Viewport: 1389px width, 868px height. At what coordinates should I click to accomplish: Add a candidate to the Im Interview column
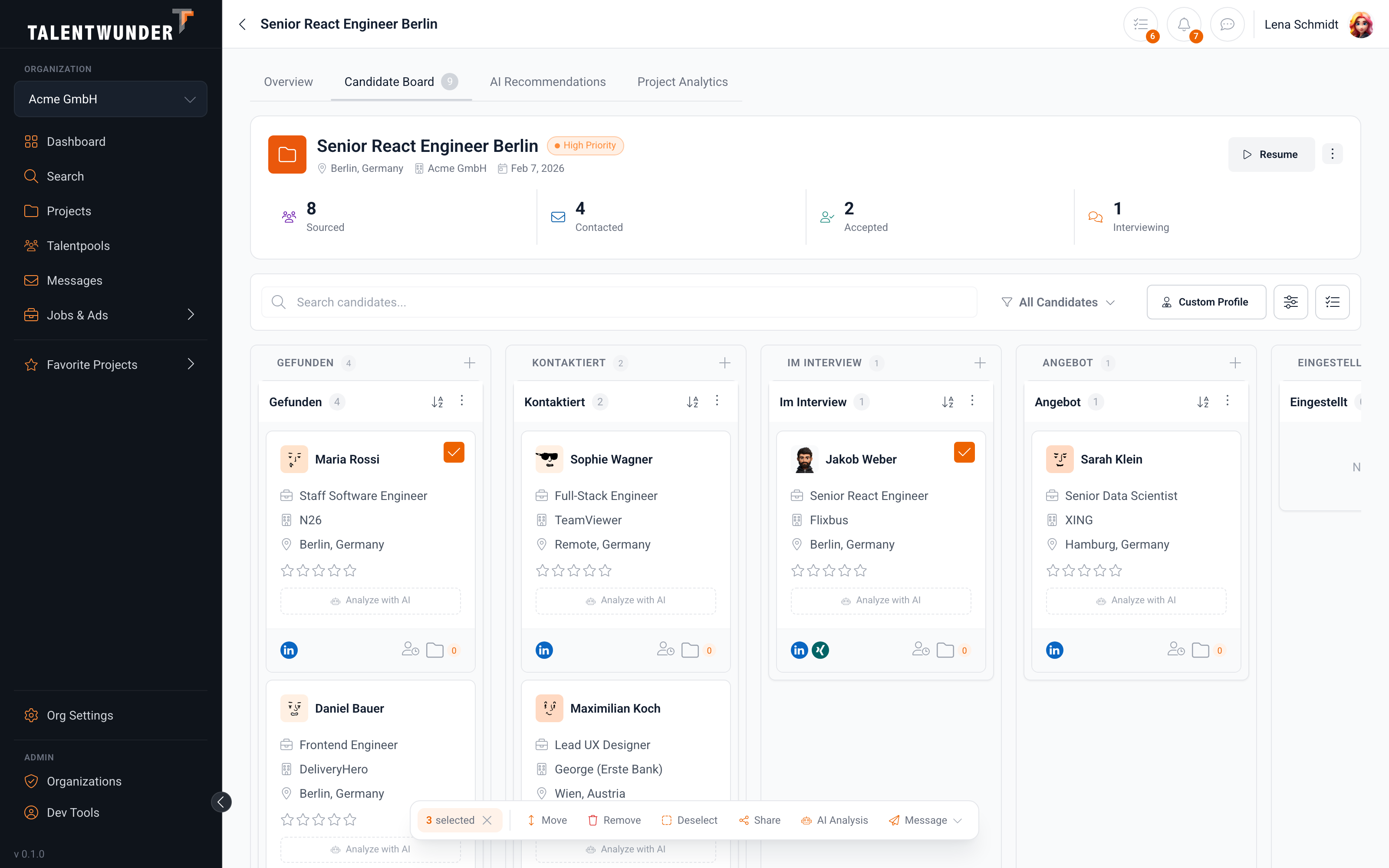pos(980,363)
